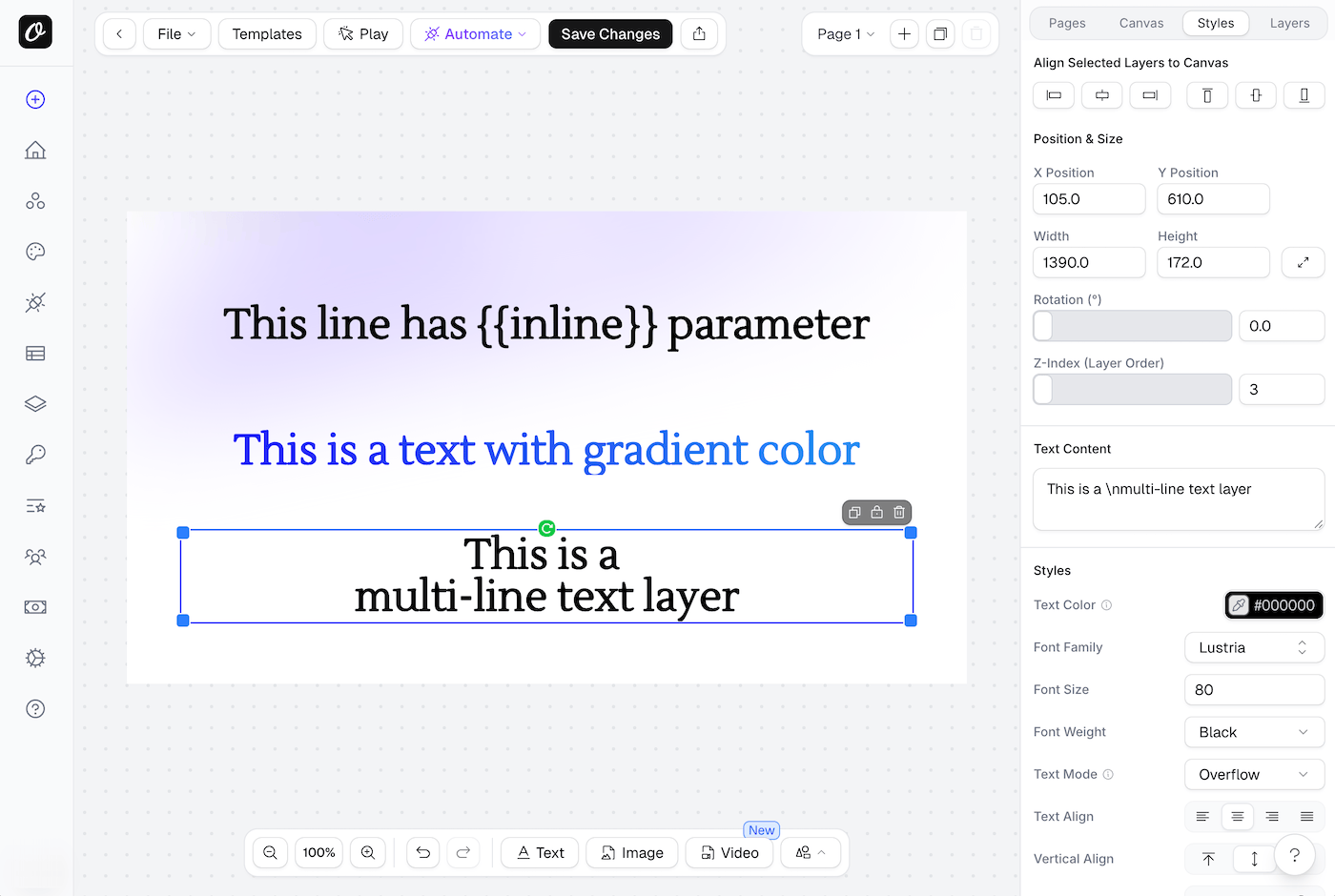Lock the selected text layer
The image size is (1335, 896).
click(877, 513)
